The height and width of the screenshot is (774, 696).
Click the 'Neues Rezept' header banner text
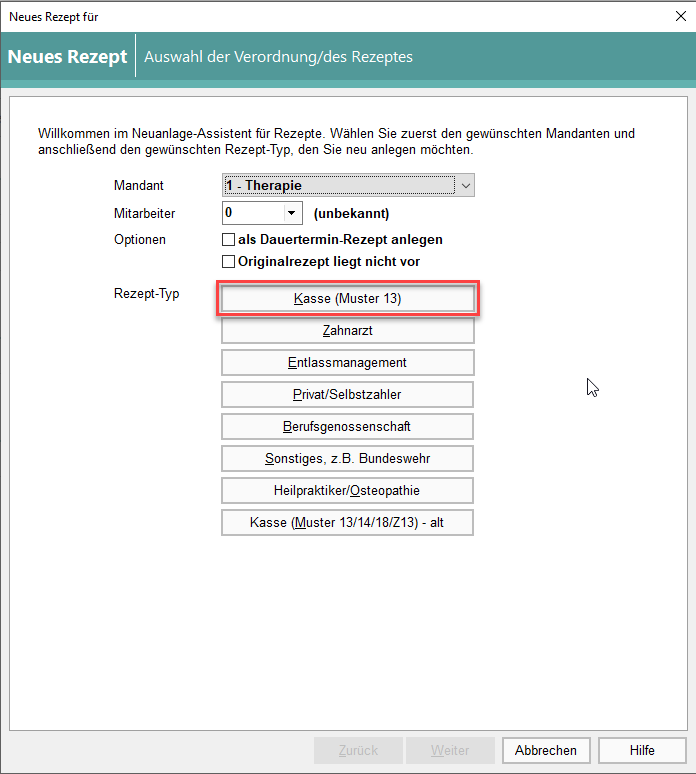[x=67, y=56]
